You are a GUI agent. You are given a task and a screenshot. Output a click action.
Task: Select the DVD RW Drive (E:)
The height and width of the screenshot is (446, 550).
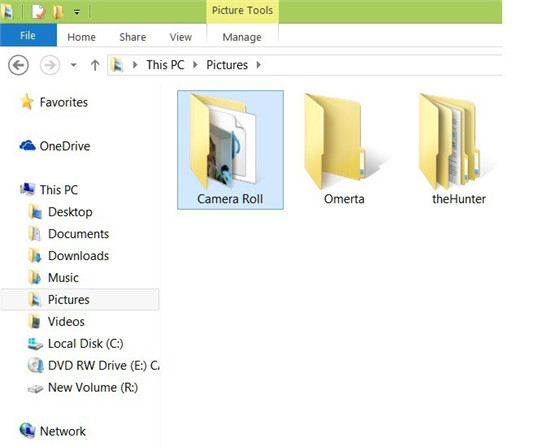click(x=93, y=365)
